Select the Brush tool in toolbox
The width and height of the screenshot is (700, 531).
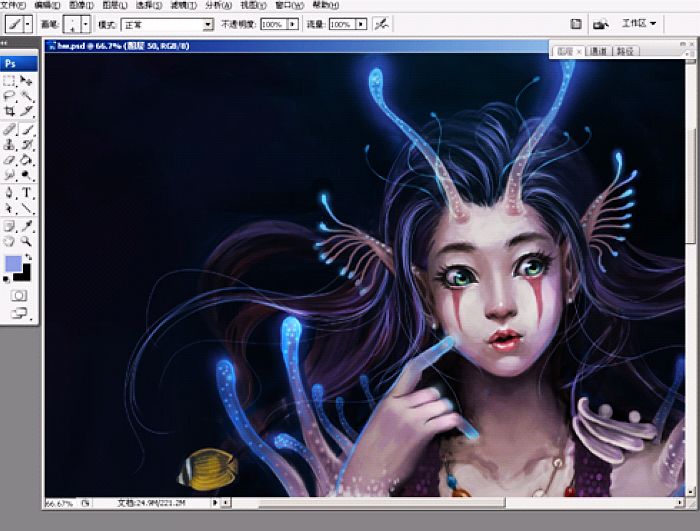[x=26, y=130]
